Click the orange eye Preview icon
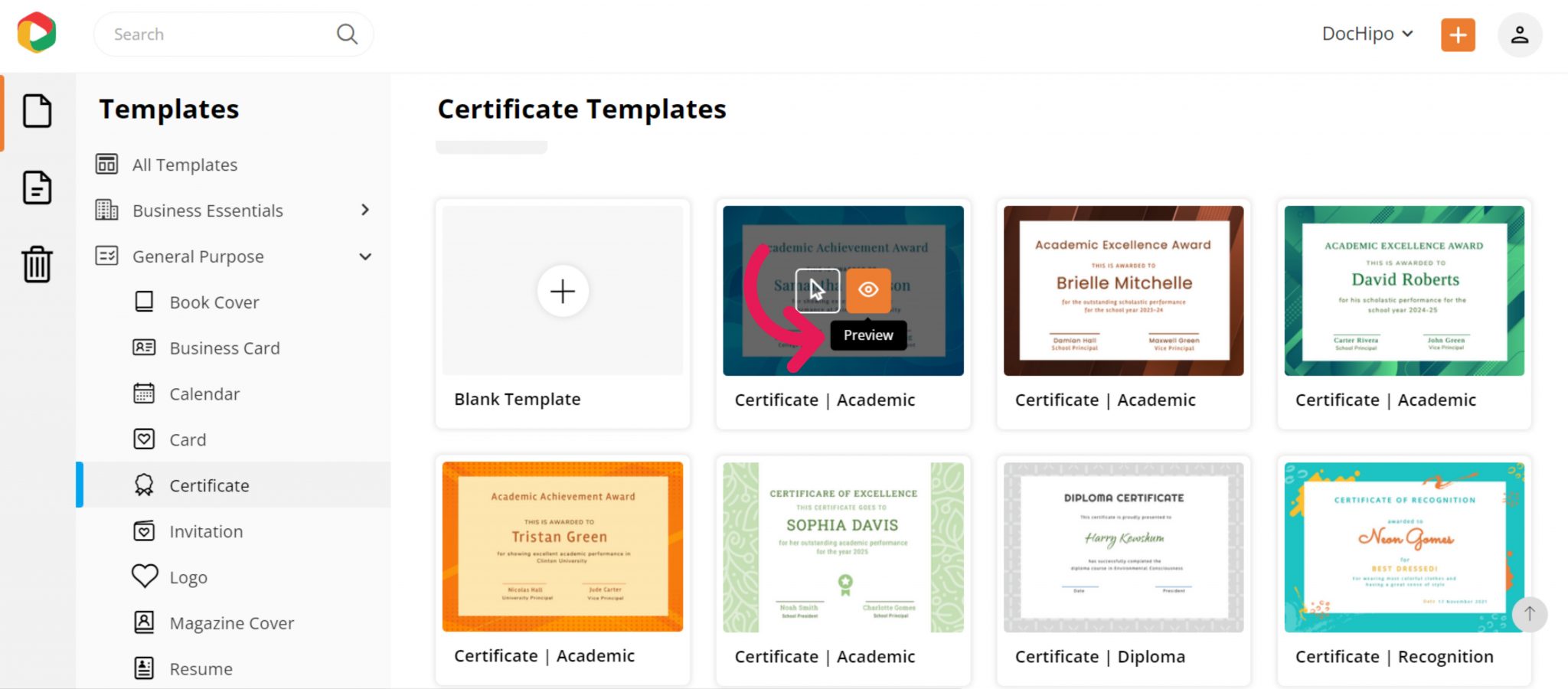Viewport: 1568px width, 689px height. (868, 290)
